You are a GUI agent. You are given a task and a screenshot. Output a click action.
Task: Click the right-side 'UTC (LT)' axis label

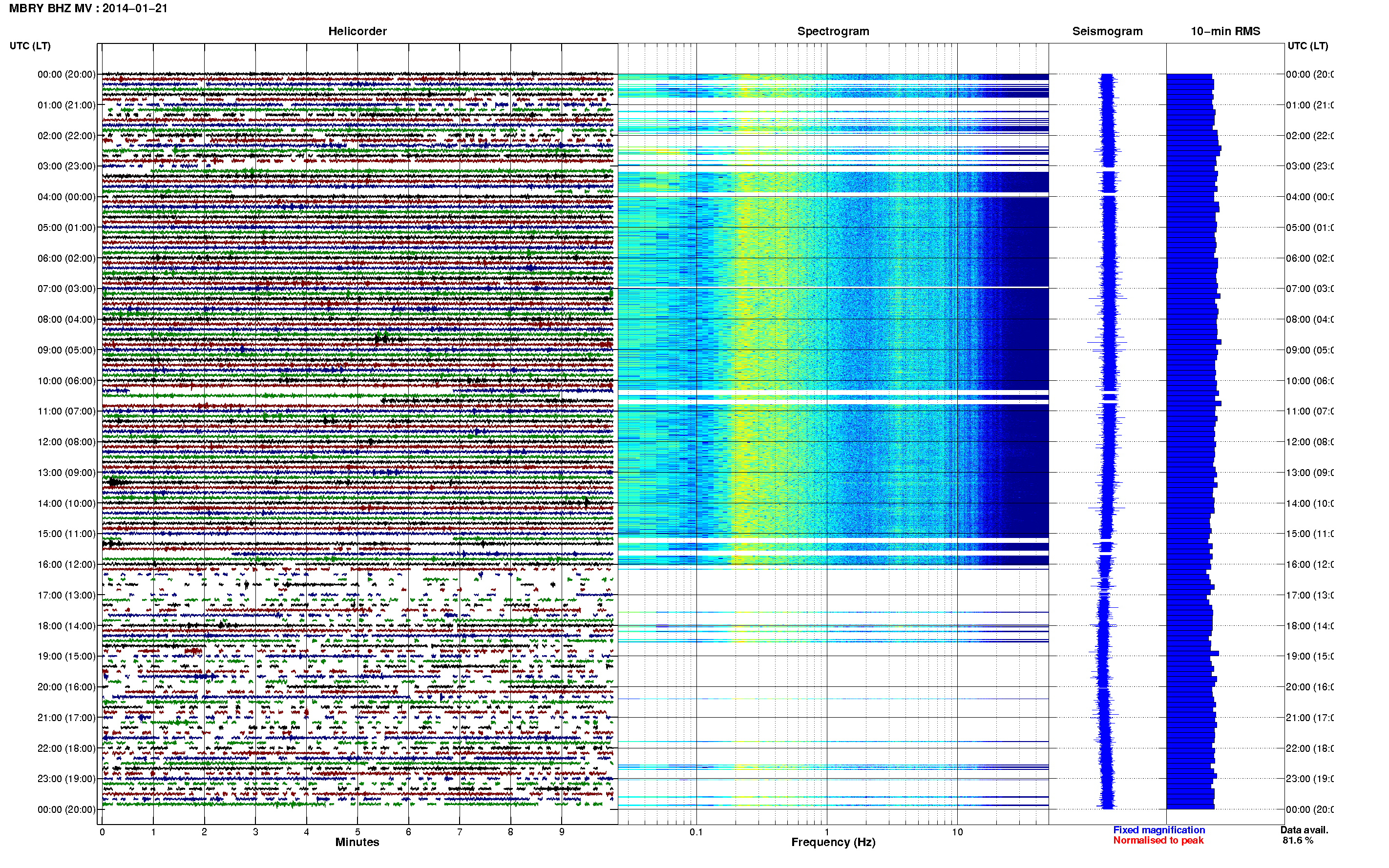pyautogui.click(x=1307, y=46)
